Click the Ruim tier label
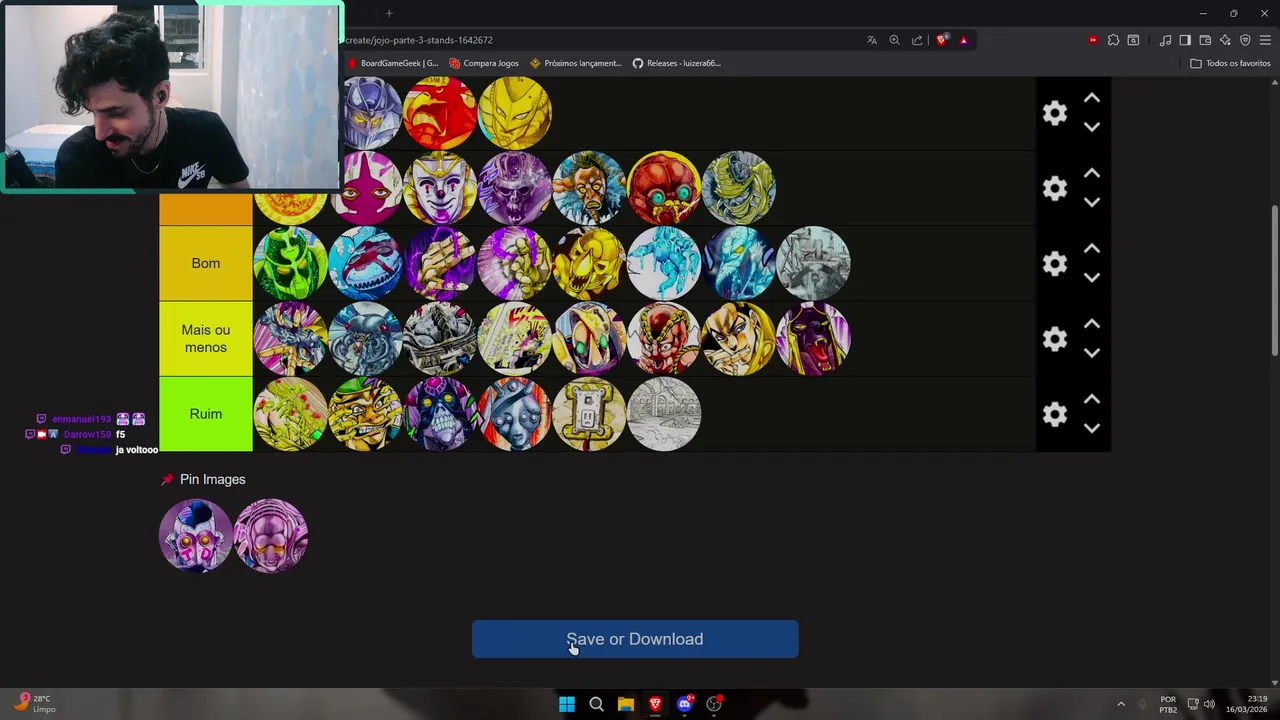The width and height of the screenshot is (1280, 720). coord(206,414)
